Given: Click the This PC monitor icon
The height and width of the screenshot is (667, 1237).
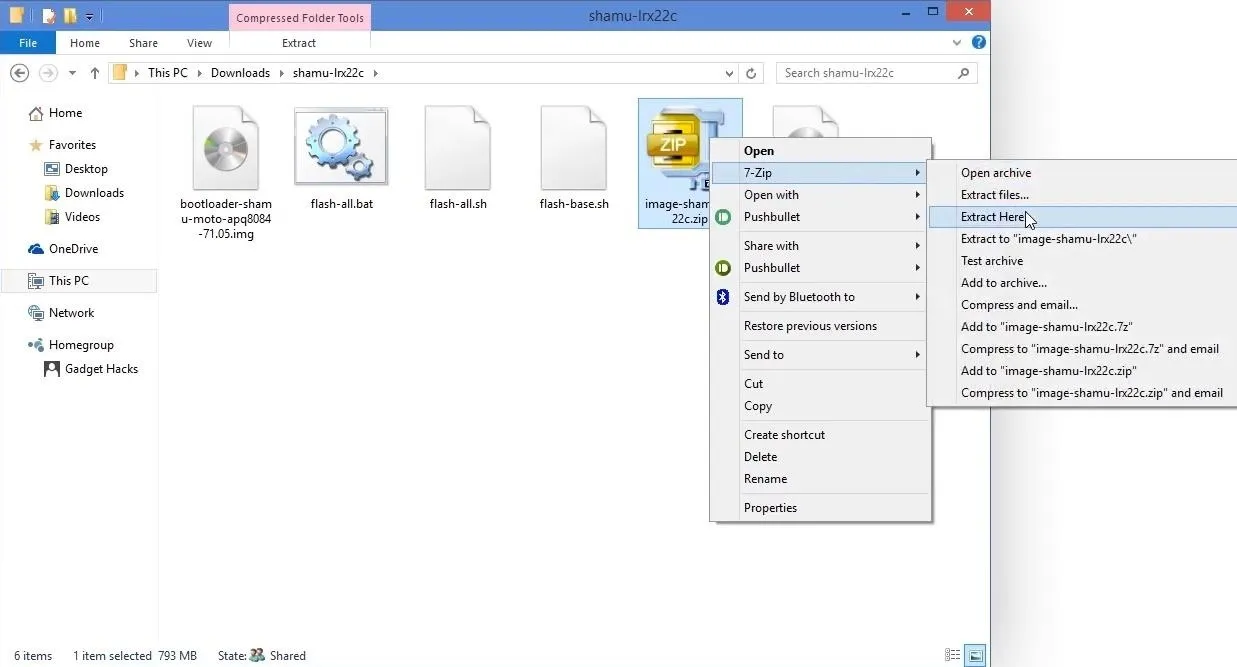Looking at the screenshot, I should [x=36, y=281].
